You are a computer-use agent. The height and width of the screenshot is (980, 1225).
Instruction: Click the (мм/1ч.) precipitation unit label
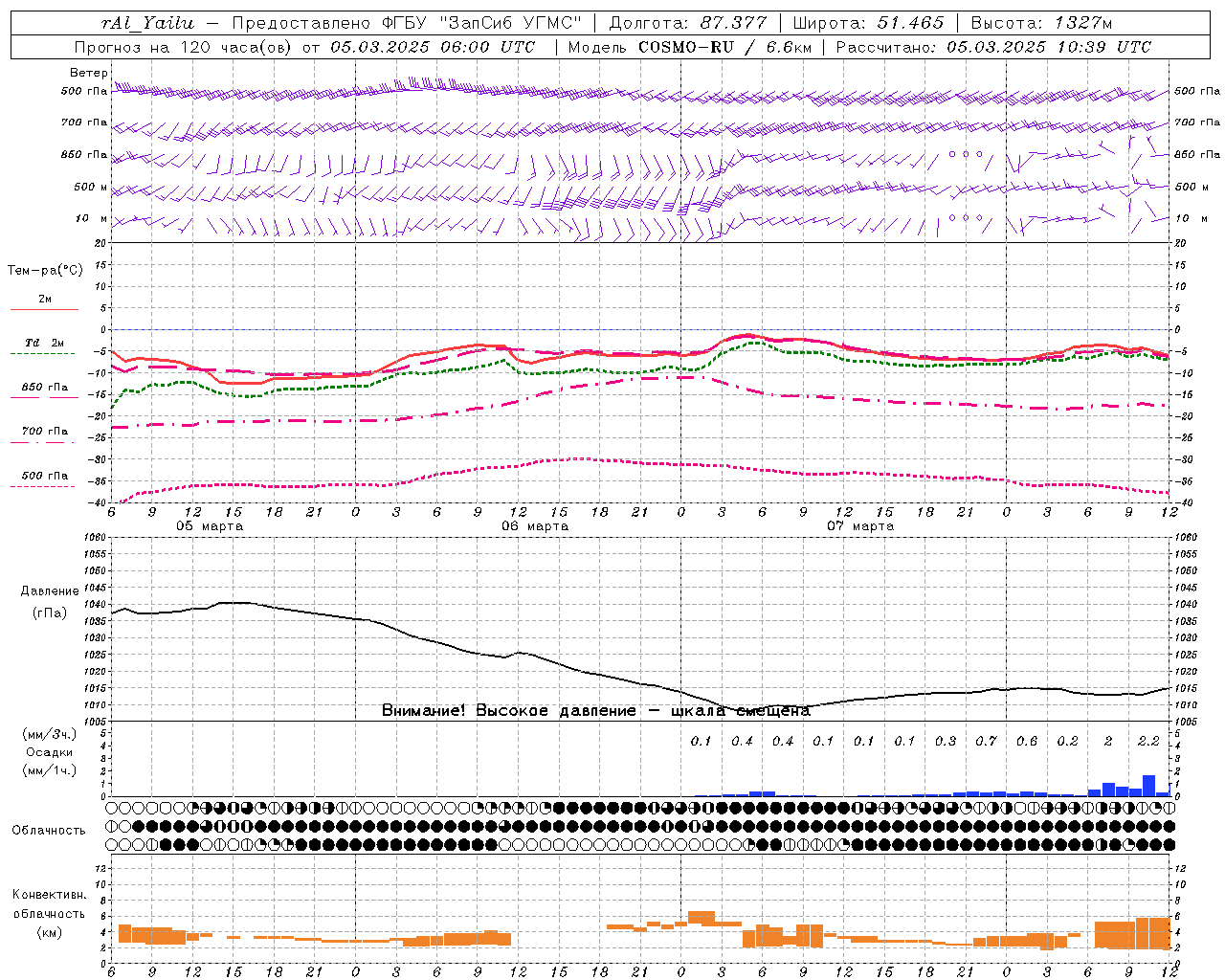click(x=50, y=770)
